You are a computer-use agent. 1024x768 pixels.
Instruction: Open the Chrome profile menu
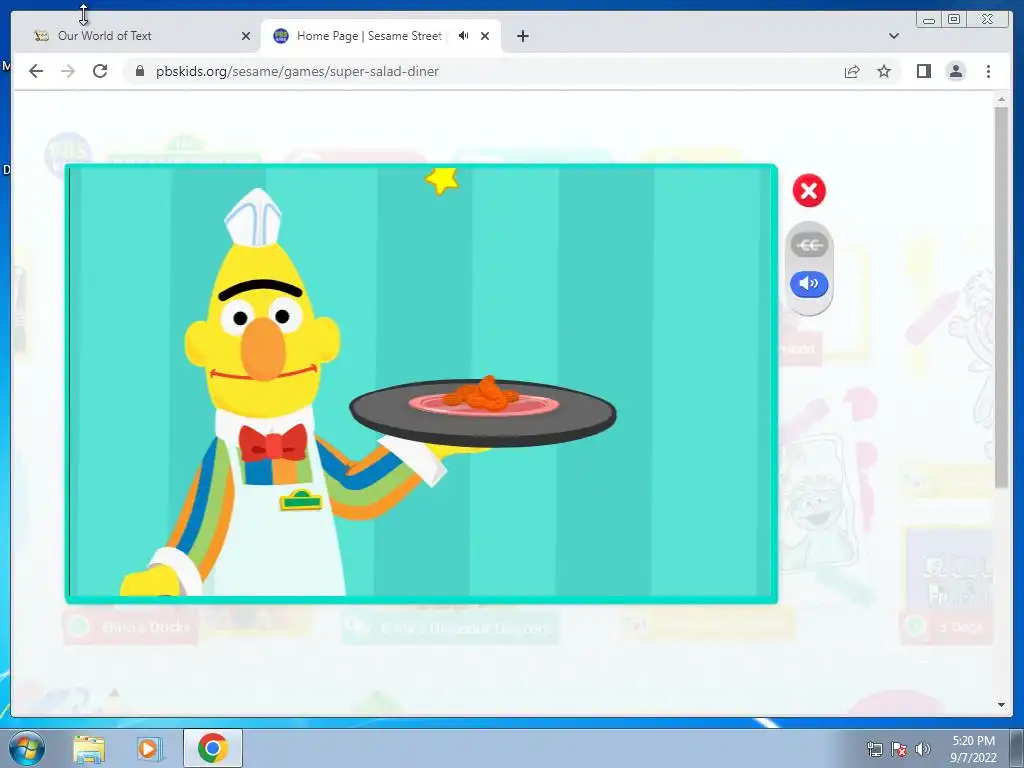955,71
